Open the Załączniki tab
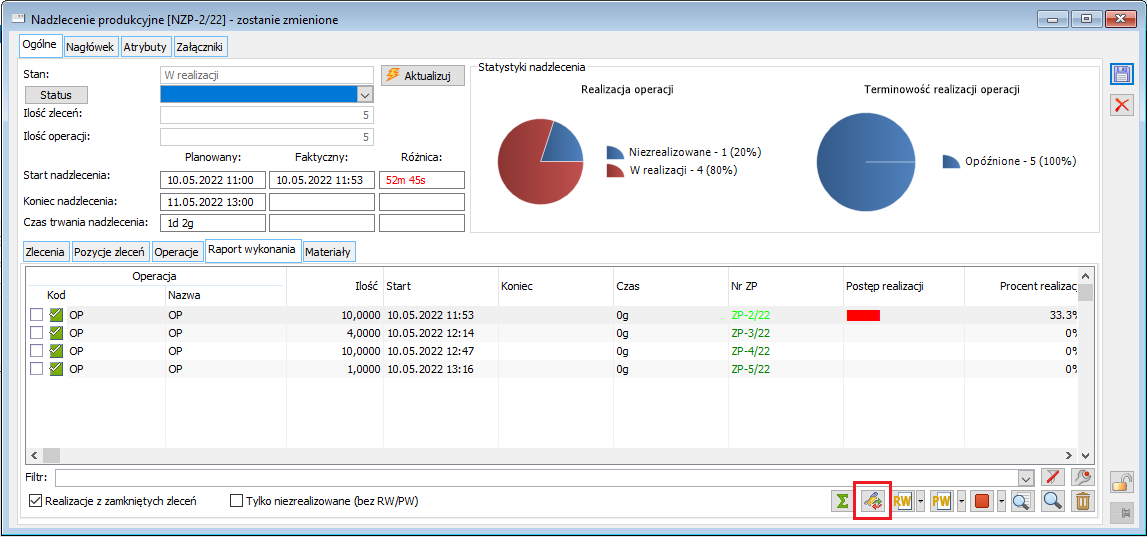Viewport: 1147px width, 537px height. (200, 47)
